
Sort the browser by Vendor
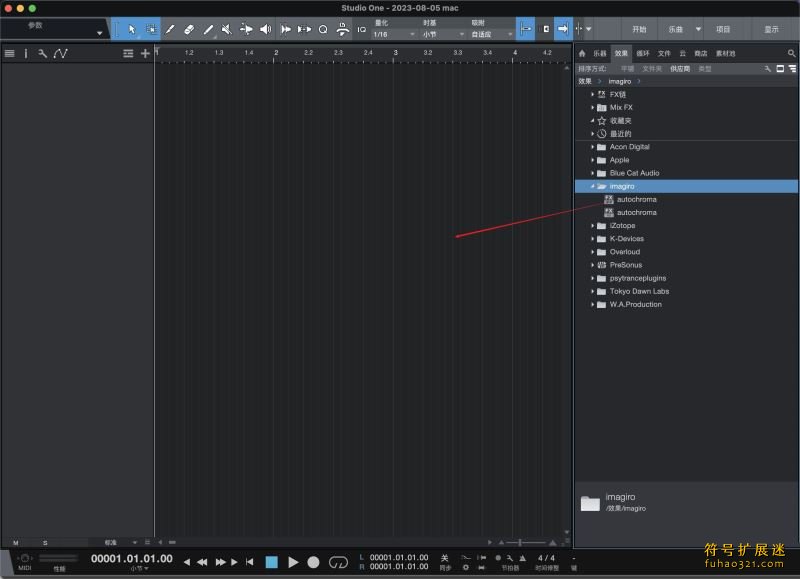(x=680, y=68)
